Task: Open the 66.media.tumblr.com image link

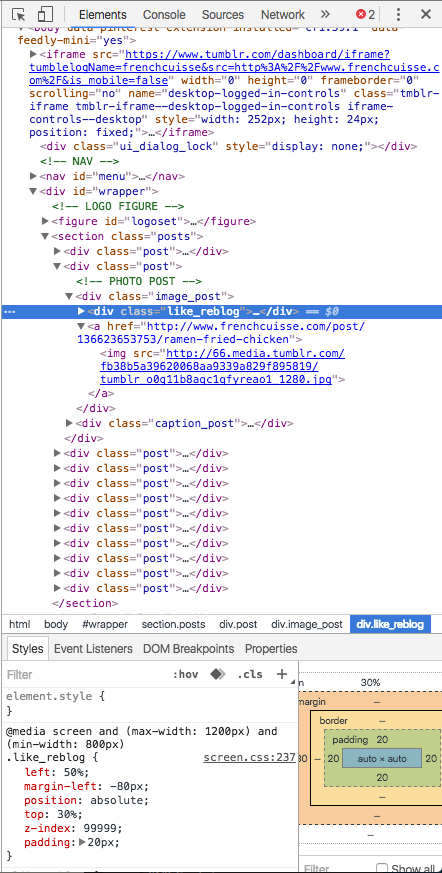Action: point(223,367)
